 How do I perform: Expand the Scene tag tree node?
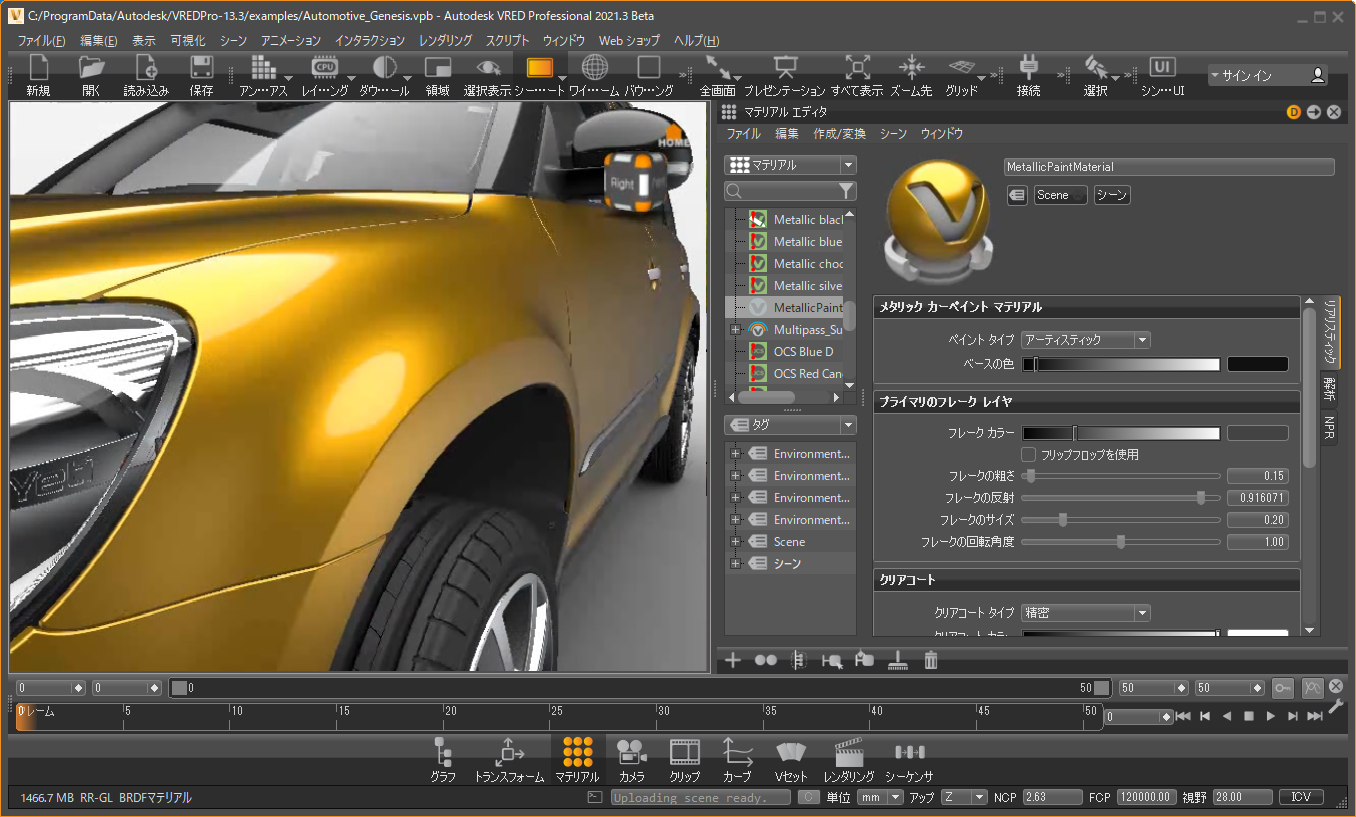point(735,542)
